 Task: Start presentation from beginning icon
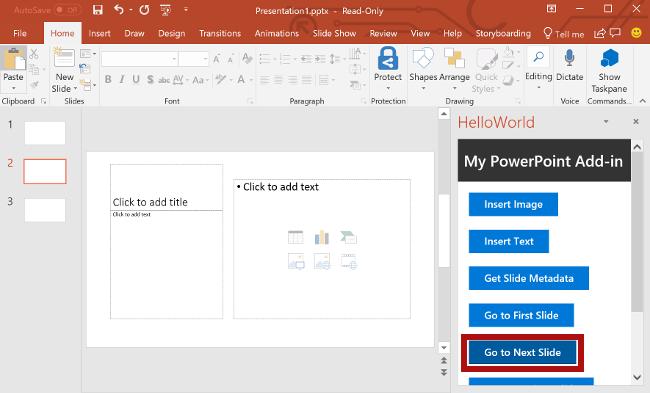click(165, 10)
